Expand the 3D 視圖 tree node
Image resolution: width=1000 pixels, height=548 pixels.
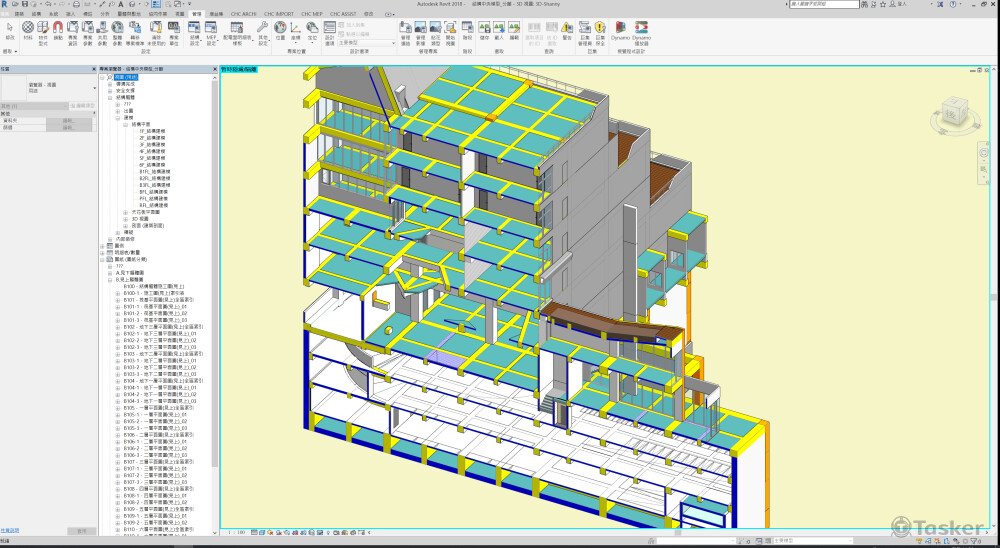[126, 218]
